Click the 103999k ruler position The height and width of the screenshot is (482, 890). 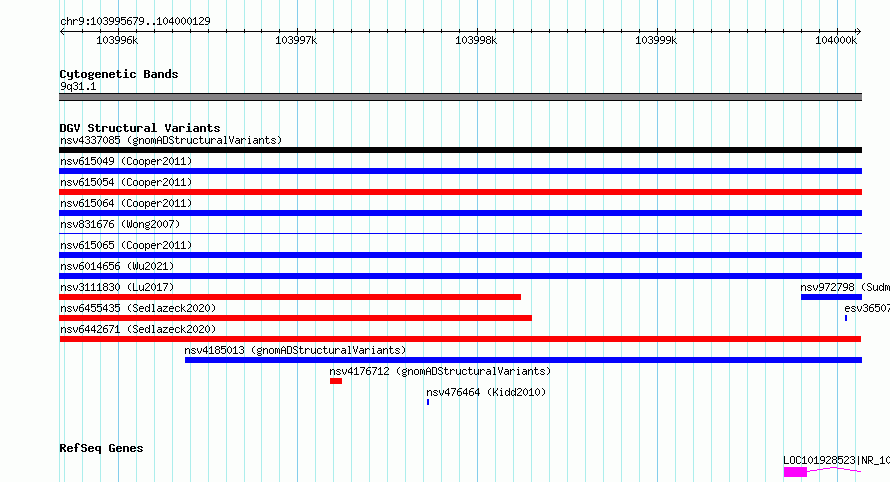point(656,40)
